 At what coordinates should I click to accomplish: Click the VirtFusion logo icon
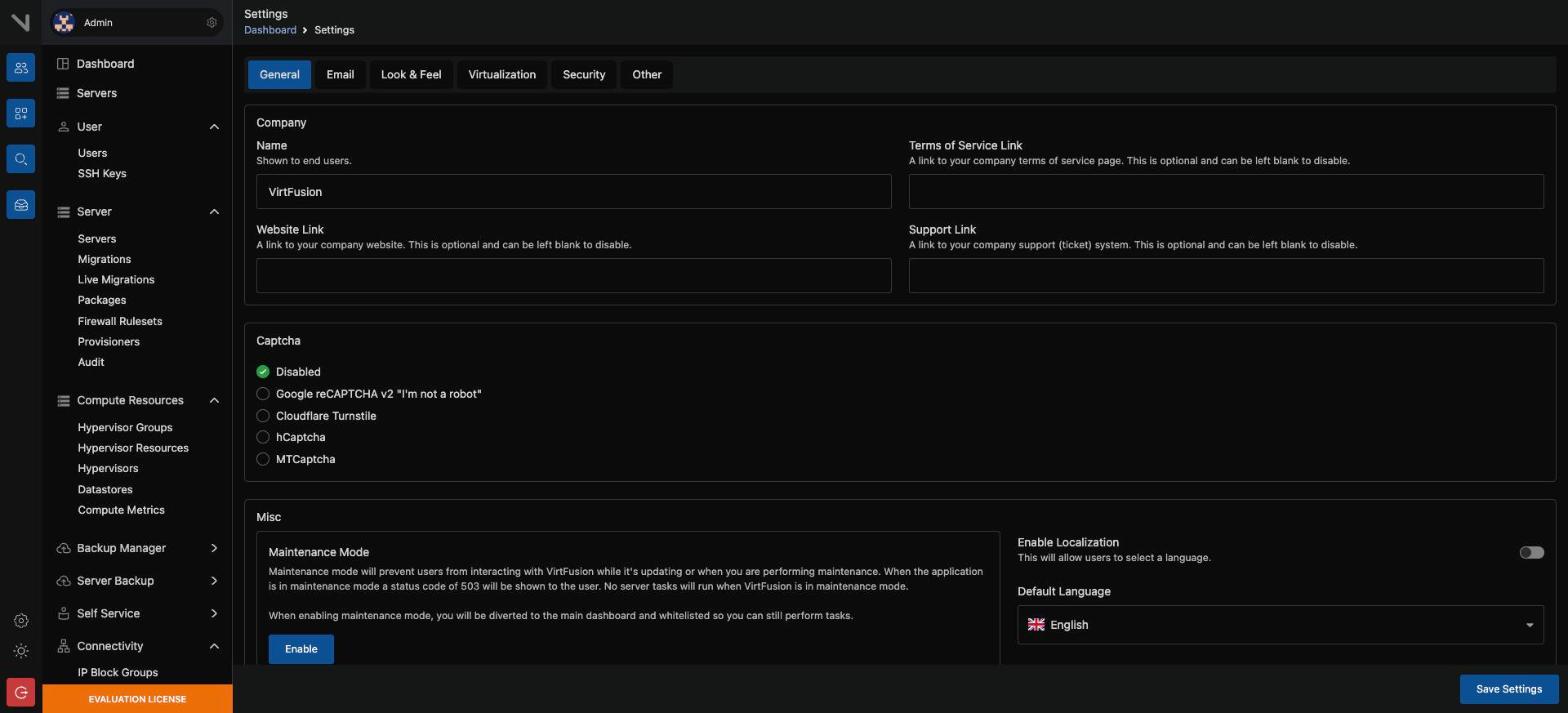[20, 22]
